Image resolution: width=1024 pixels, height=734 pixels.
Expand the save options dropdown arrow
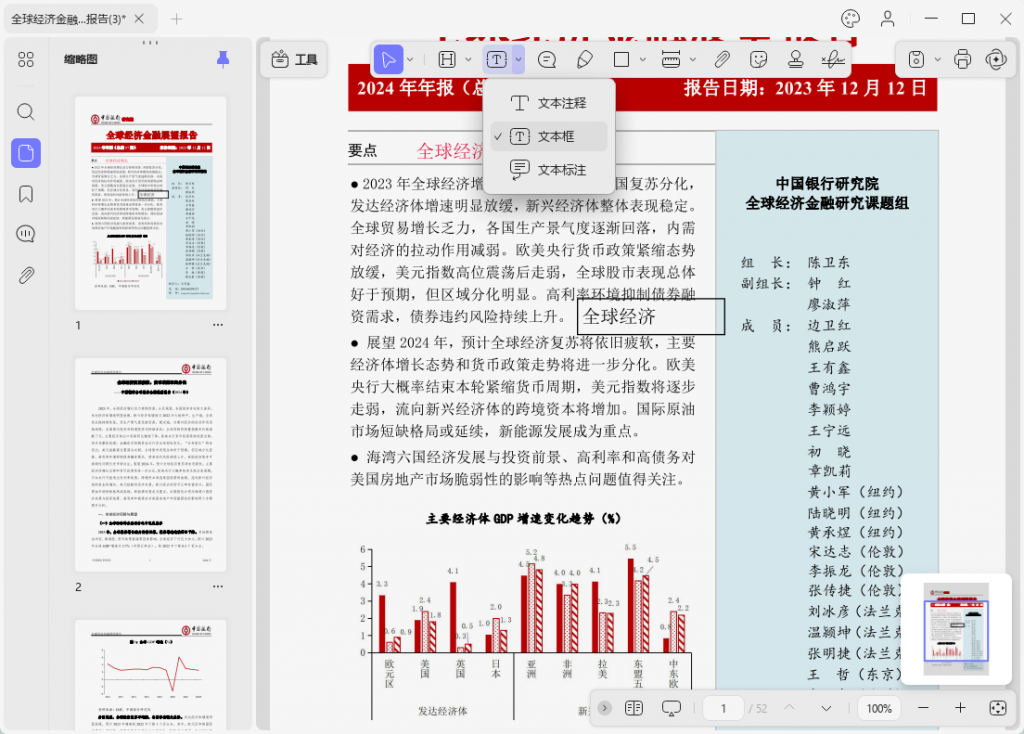coord(937,60)
